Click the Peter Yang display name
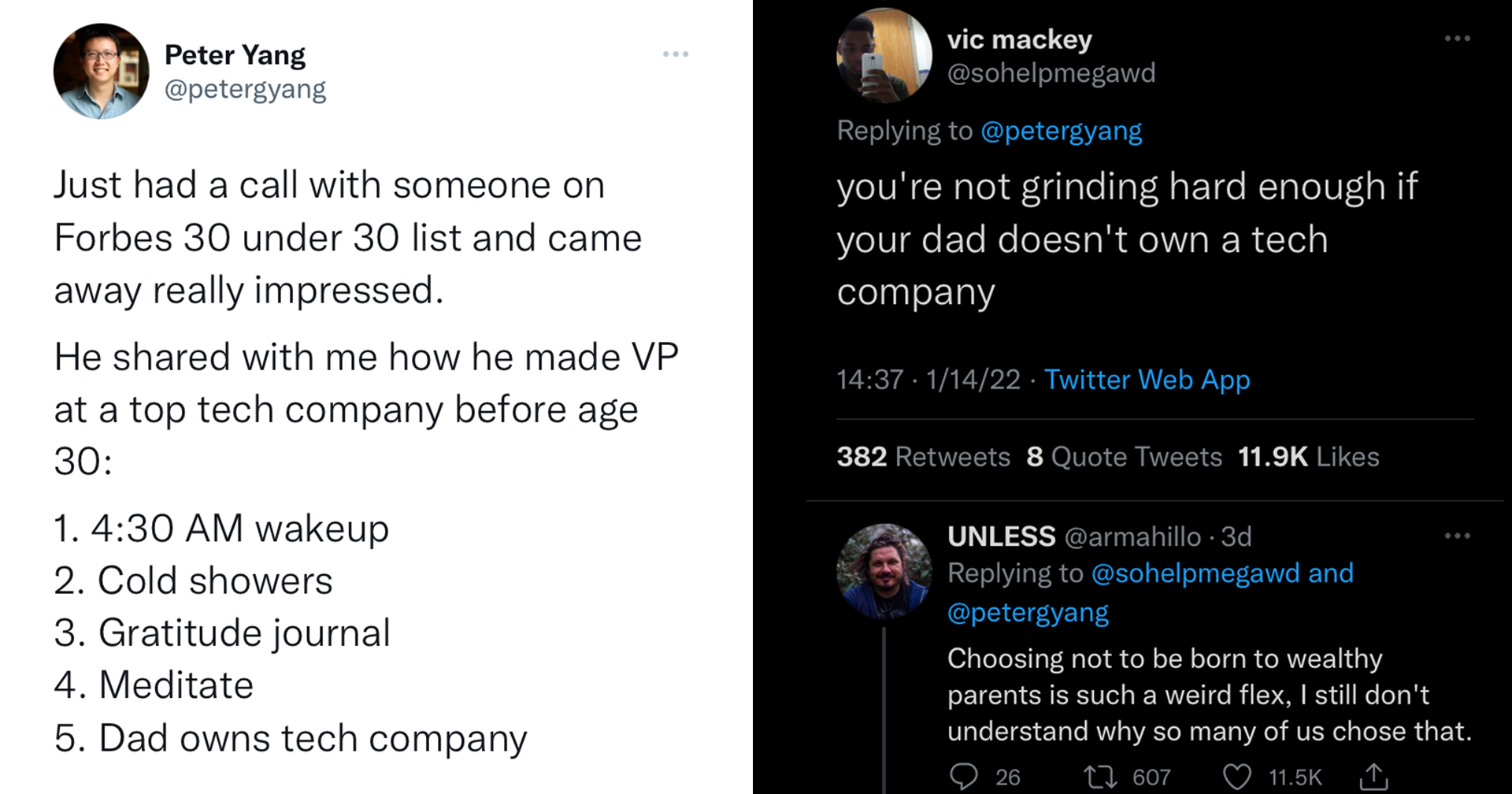This screenshot has height=794, width=1512. [235, 55]
